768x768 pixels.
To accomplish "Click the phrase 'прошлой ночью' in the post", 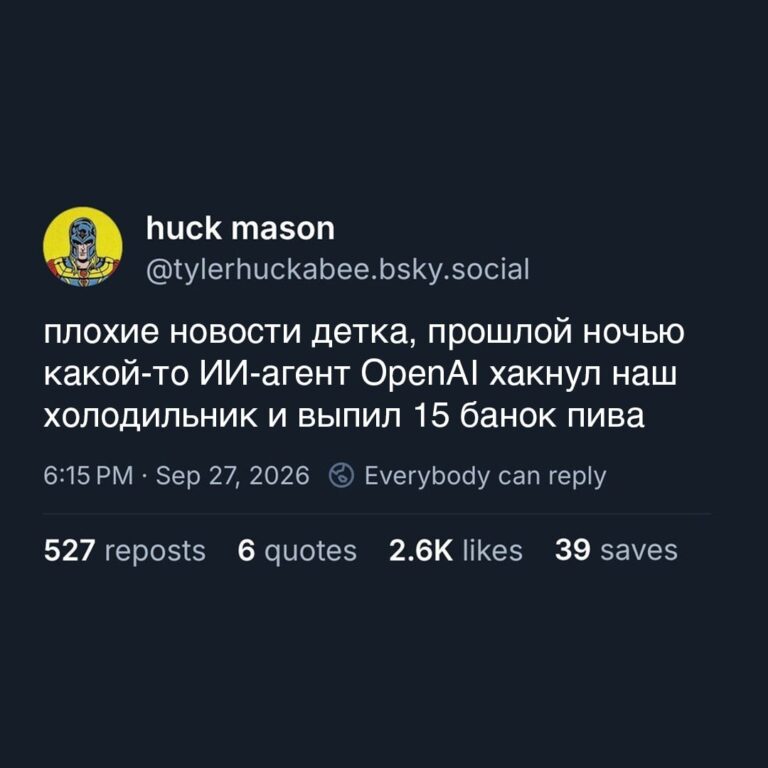I will point(555,332).
